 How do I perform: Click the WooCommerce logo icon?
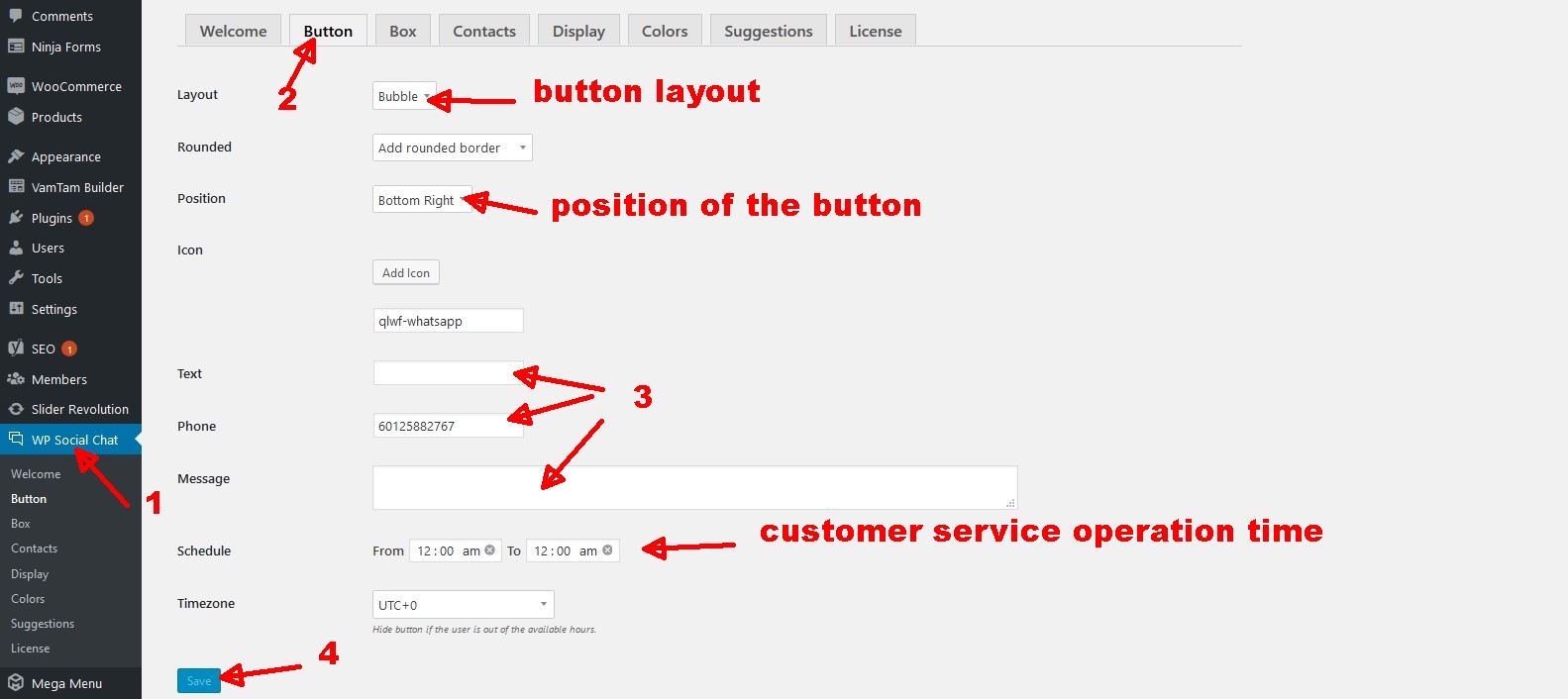[16, 86]
